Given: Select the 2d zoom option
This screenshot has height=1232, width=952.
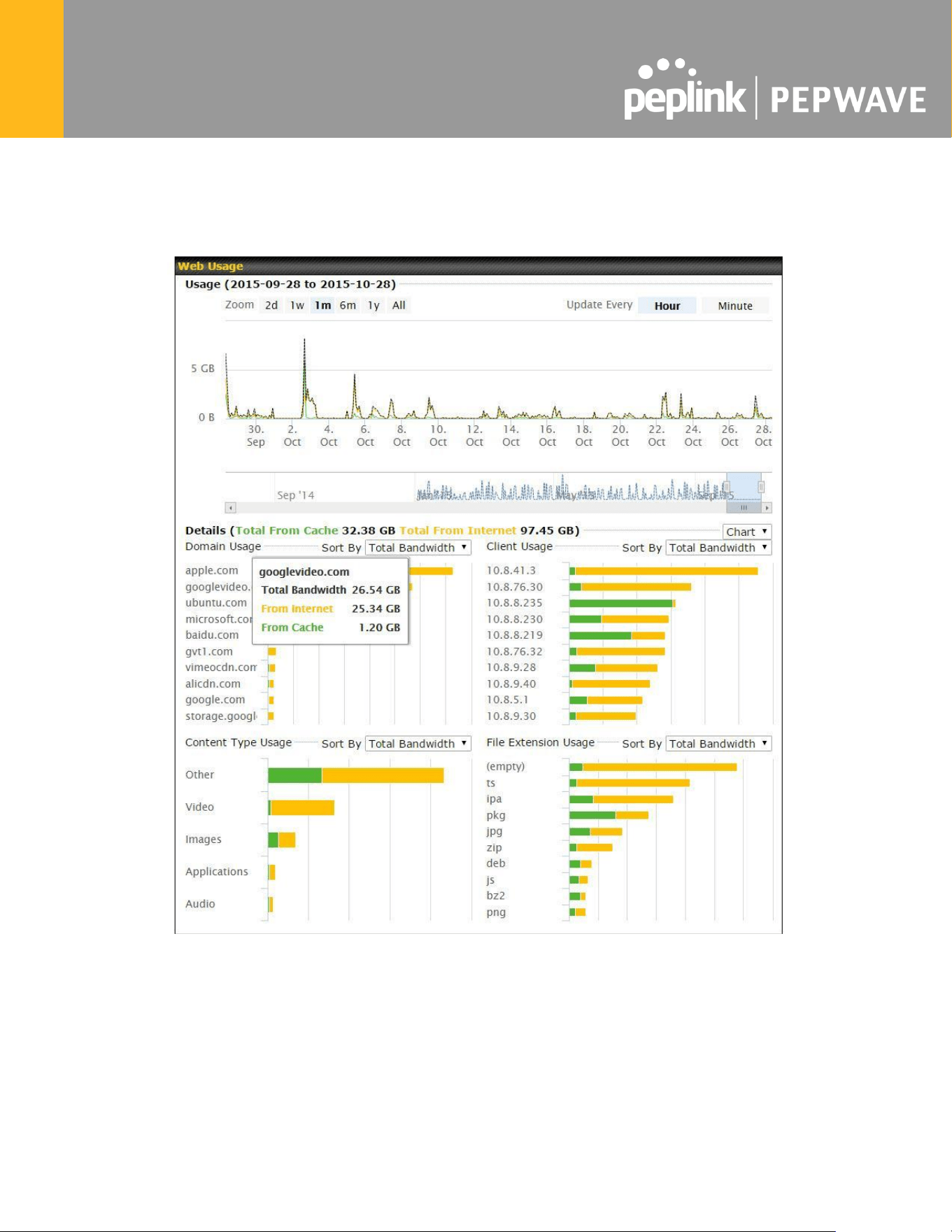Looking at the screenshot, I should [271, 305].
